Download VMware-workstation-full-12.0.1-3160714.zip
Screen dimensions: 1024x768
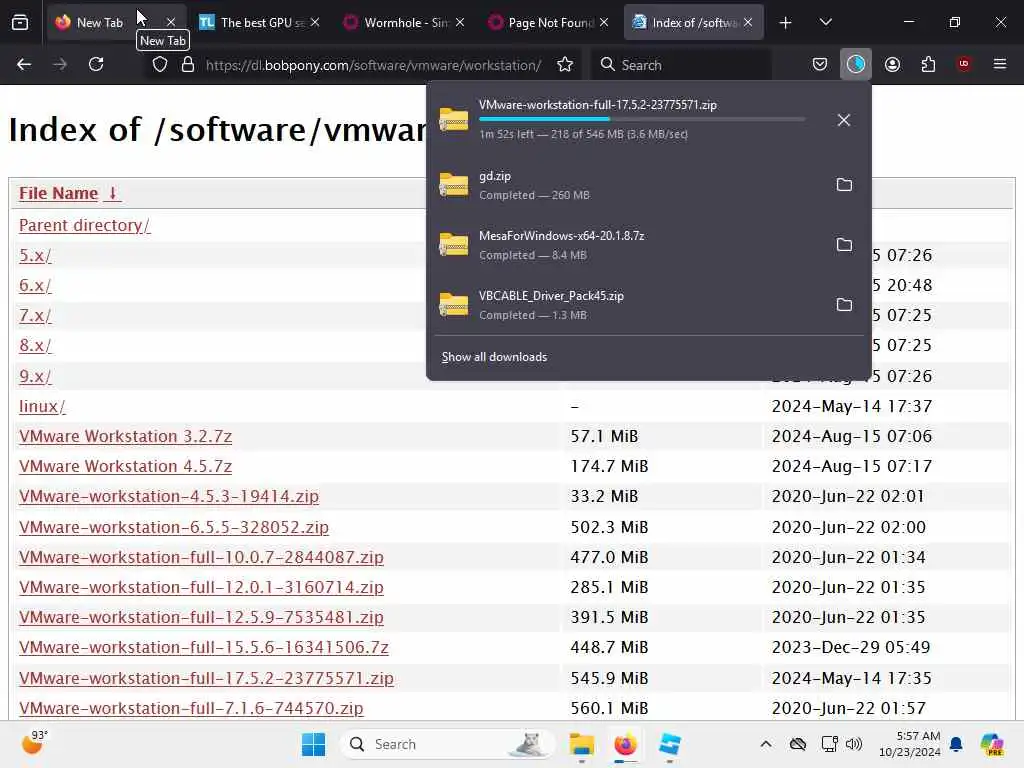tap(201, 587)
